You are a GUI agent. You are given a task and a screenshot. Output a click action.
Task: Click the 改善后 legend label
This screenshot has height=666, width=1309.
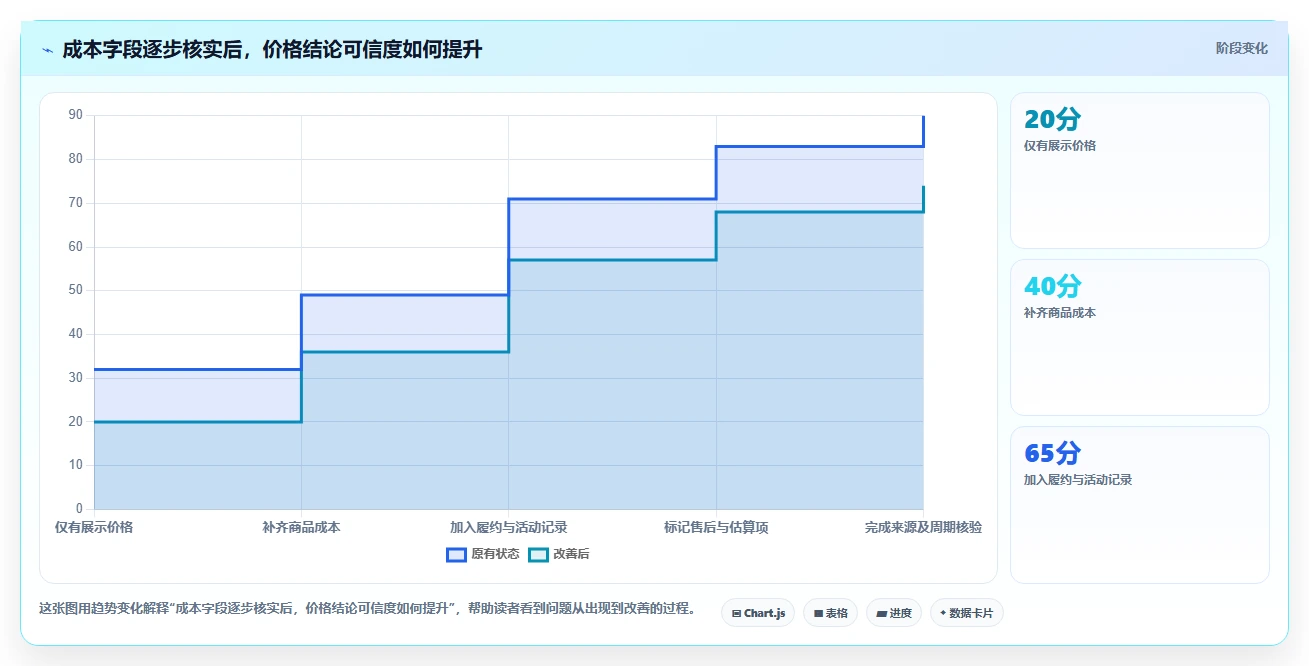(571, 554)
